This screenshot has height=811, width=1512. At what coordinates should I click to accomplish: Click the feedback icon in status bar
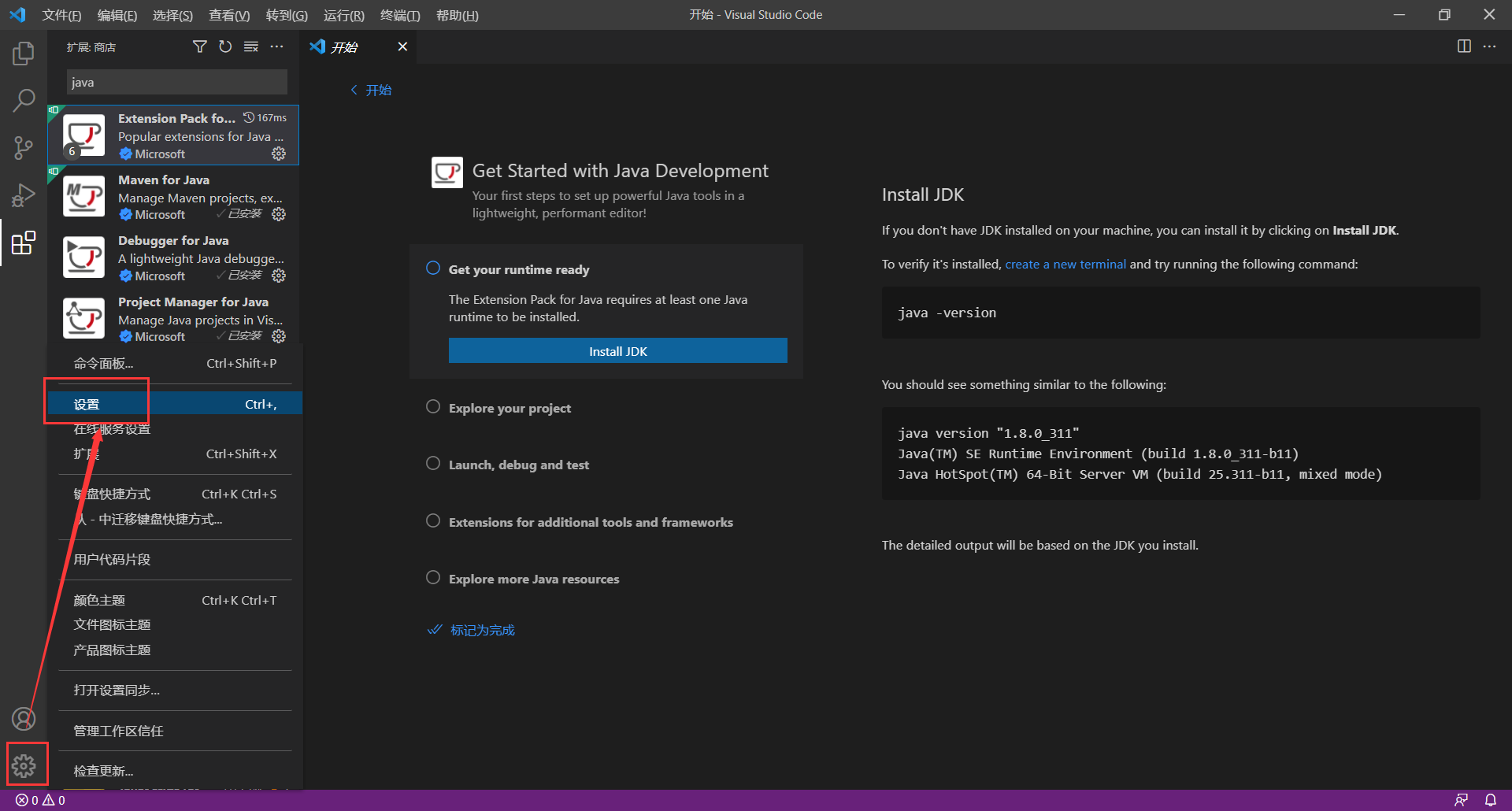coord(1461,800)
